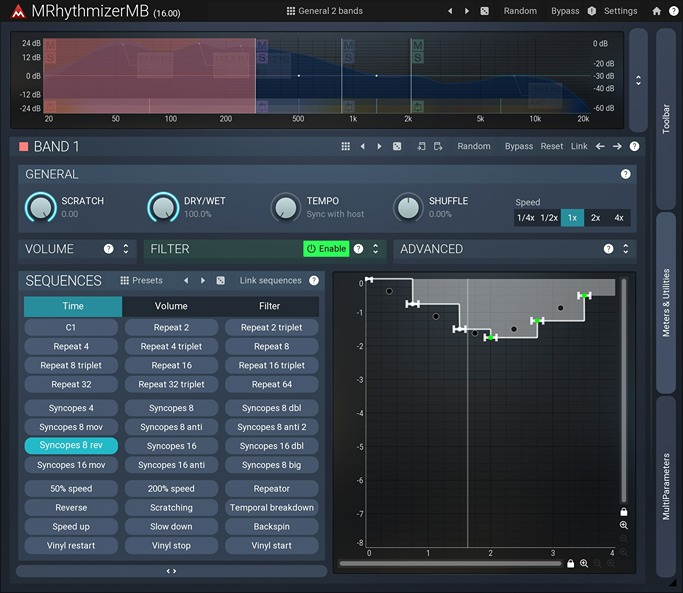683x593 pixels.
Task: Select Vinyl stop preset
Action: (171, 546)
